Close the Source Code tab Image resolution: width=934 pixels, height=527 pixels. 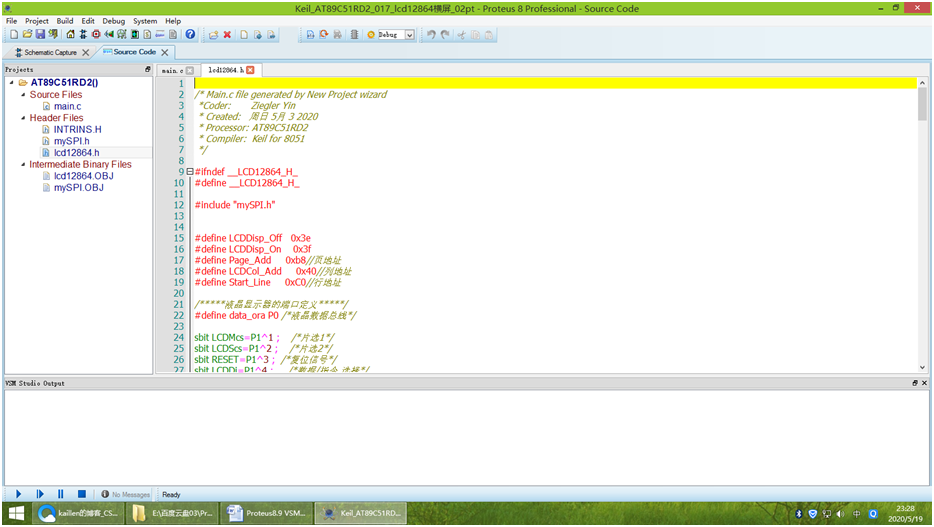[x=165, y=52]
